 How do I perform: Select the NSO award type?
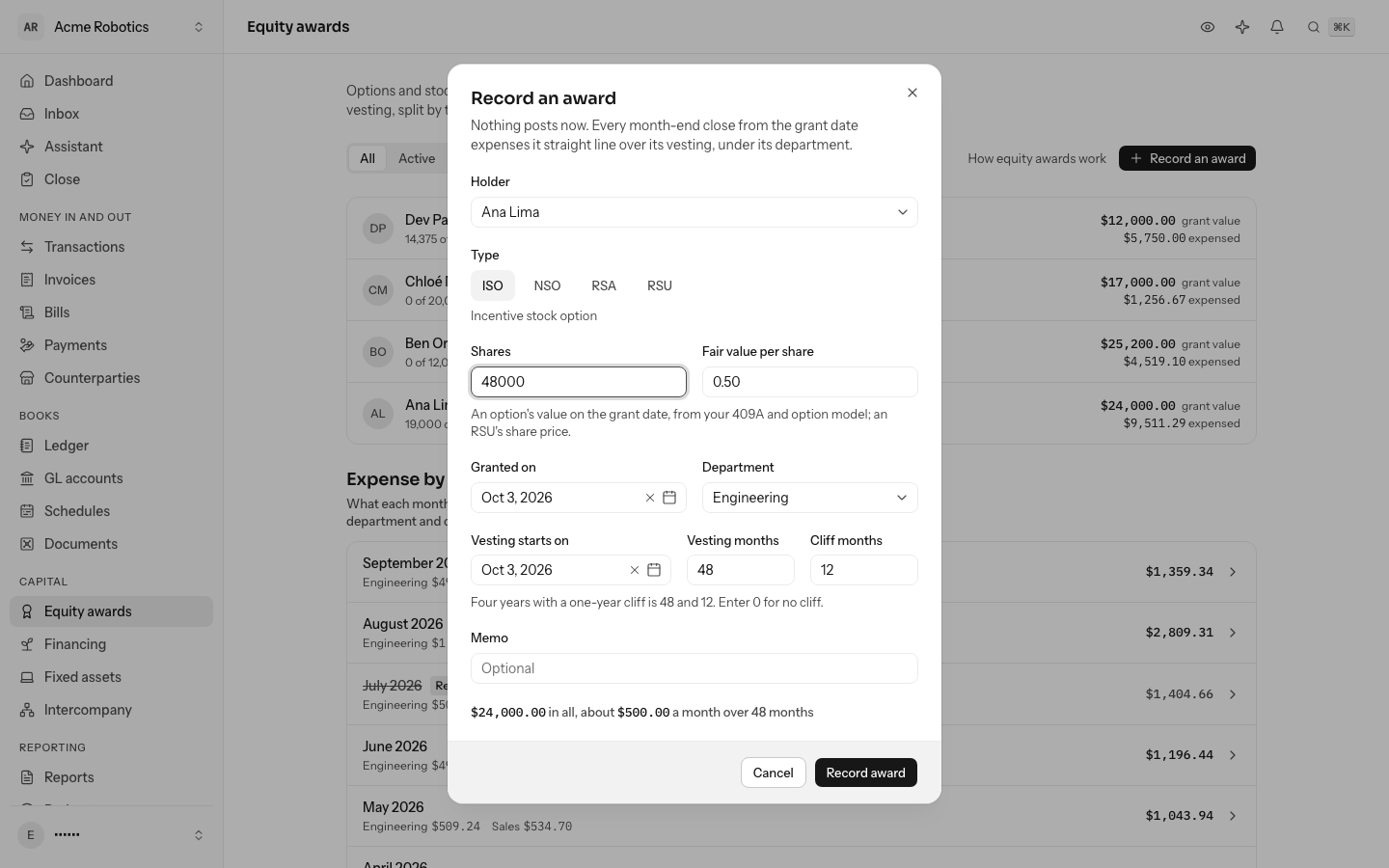click(547, 285)
